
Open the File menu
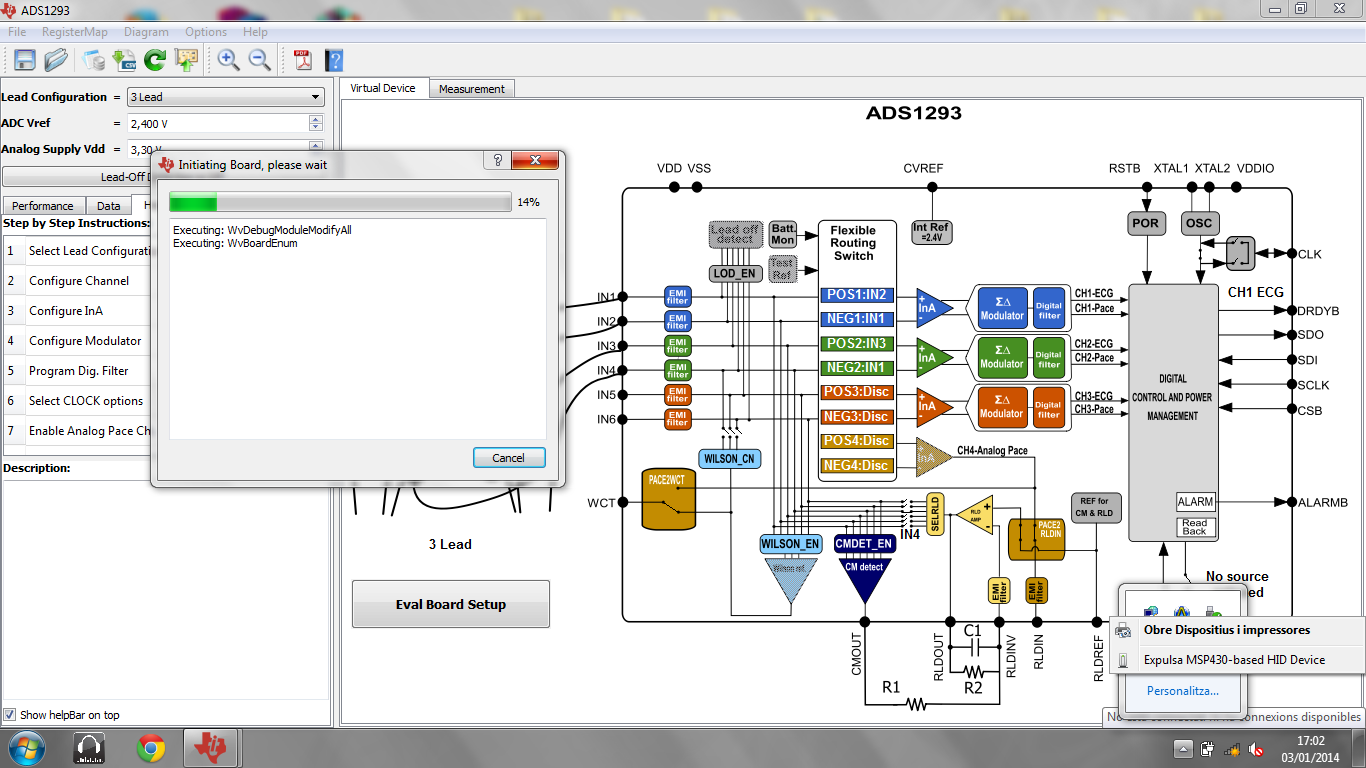coord(17,32)
